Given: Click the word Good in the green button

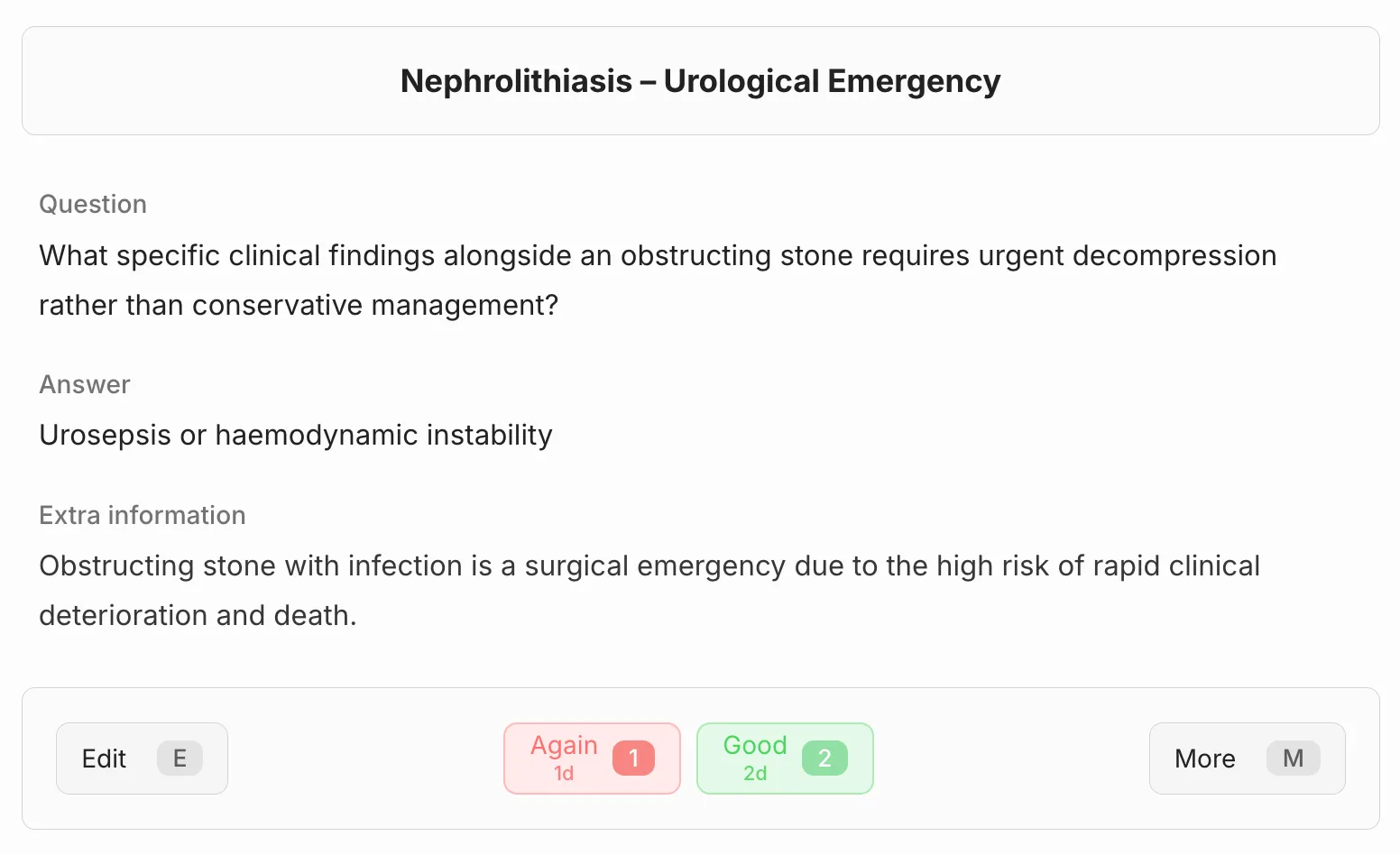Looking at the screenshot, I should (x=755, y=745).
